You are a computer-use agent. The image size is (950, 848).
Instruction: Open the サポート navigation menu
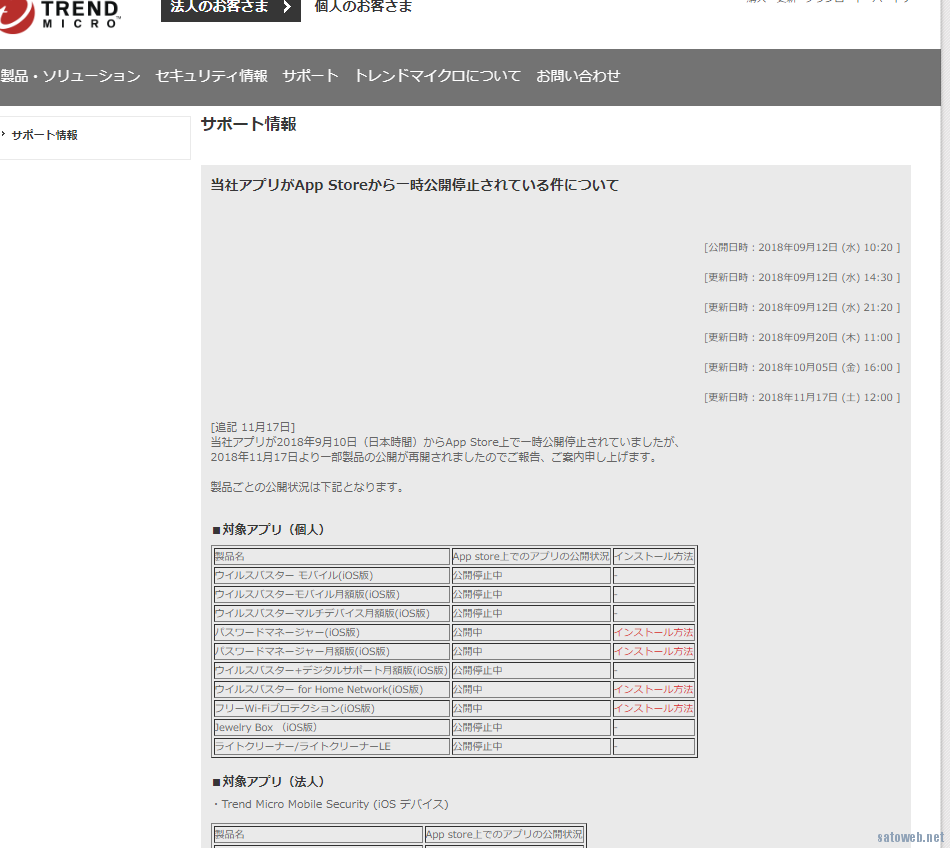(x=310, y=76)
